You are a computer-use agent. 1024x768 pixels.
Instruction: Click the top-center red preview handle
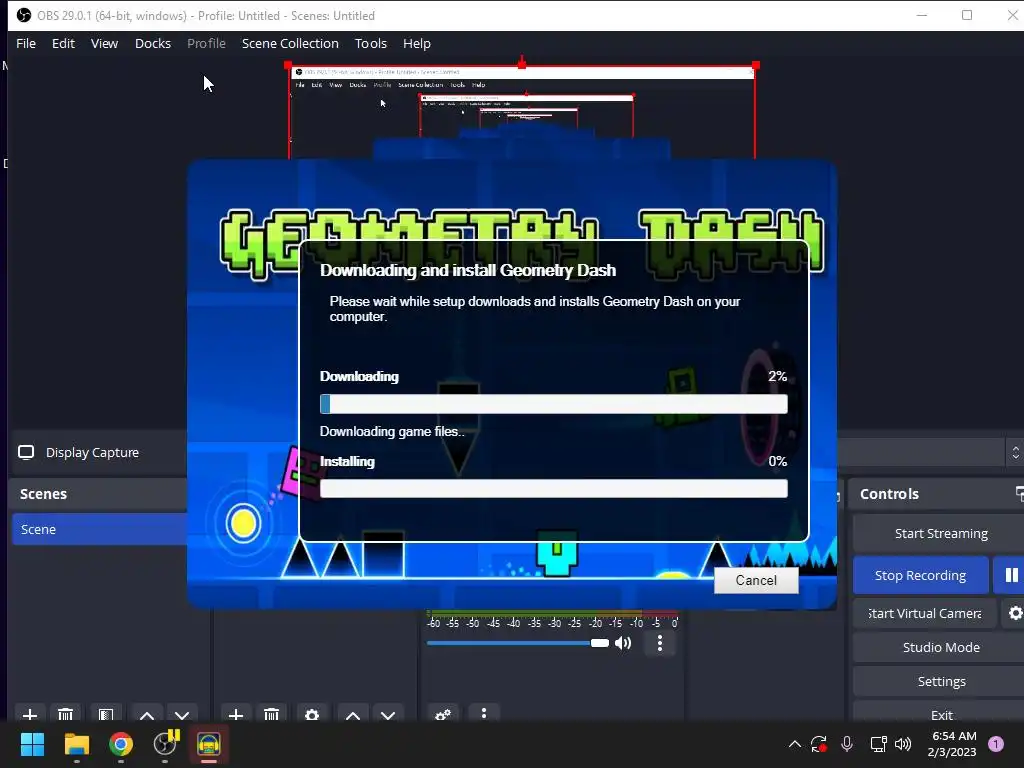coord(522,64)
